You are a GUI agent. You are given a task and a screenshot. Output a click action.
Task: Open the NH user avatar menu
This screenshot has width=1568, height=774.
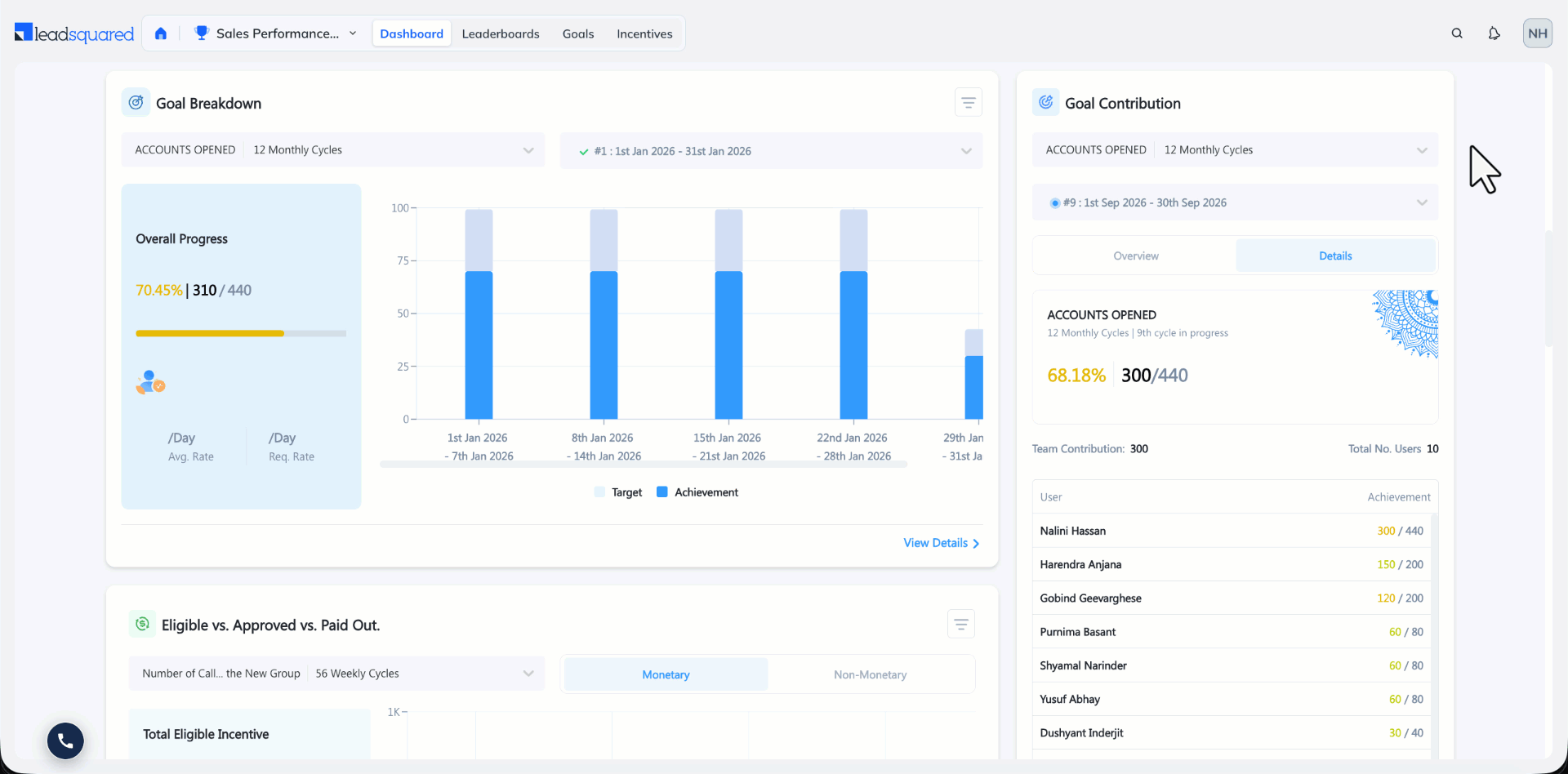1538,33
